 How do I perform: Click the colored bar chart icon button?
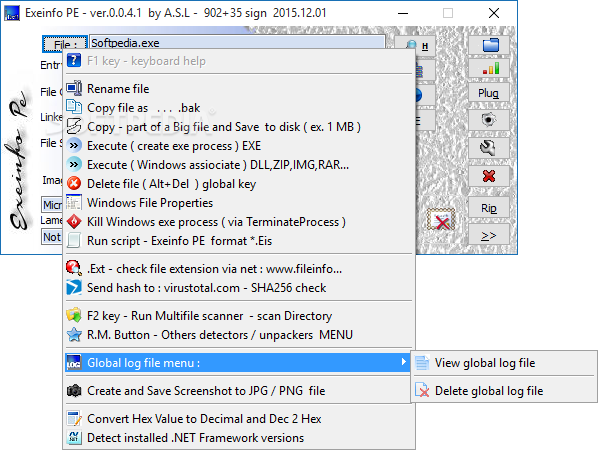coord(489,69)
